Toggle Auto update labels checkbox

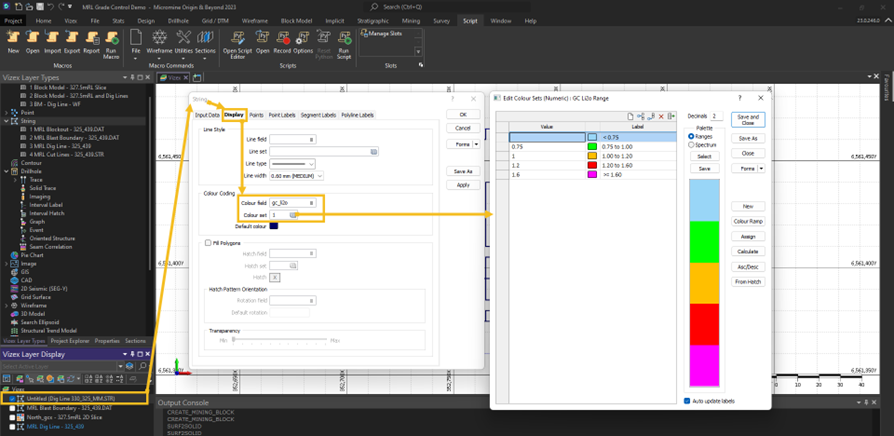point(687,401)
